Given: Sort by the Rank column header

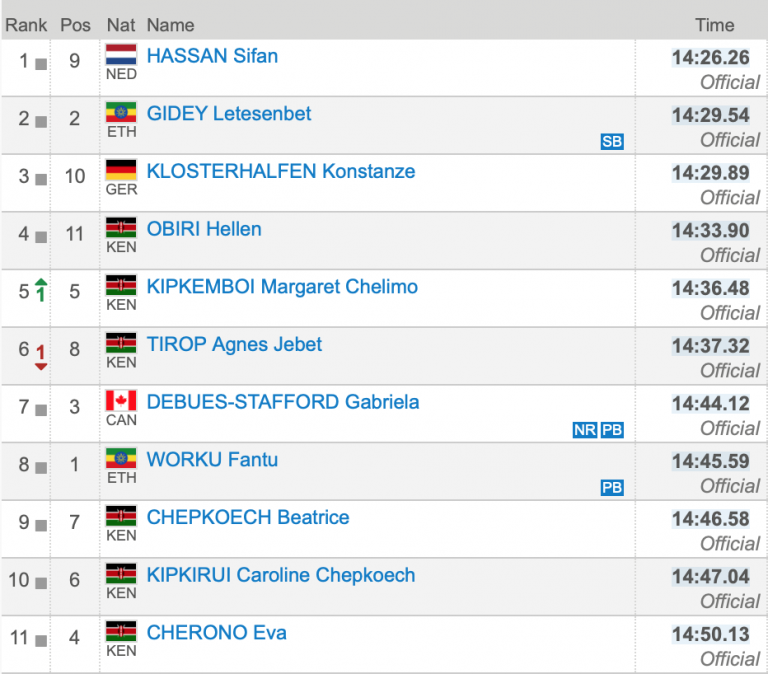Looking at the screenshot, I should [x=26, y=25].
